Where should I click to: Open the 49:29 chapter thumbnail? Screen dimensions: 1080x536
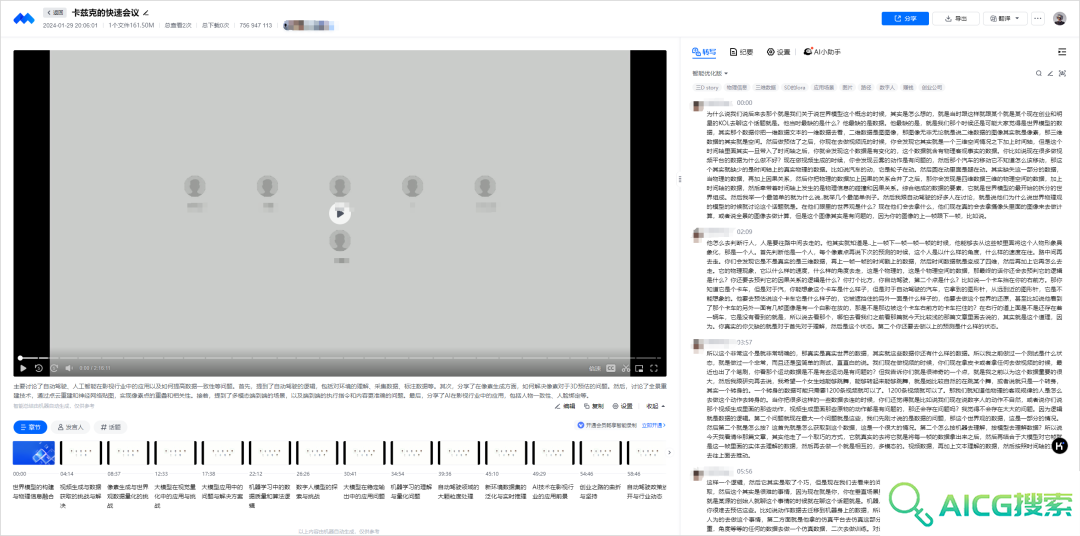click(x=552, y=453)
